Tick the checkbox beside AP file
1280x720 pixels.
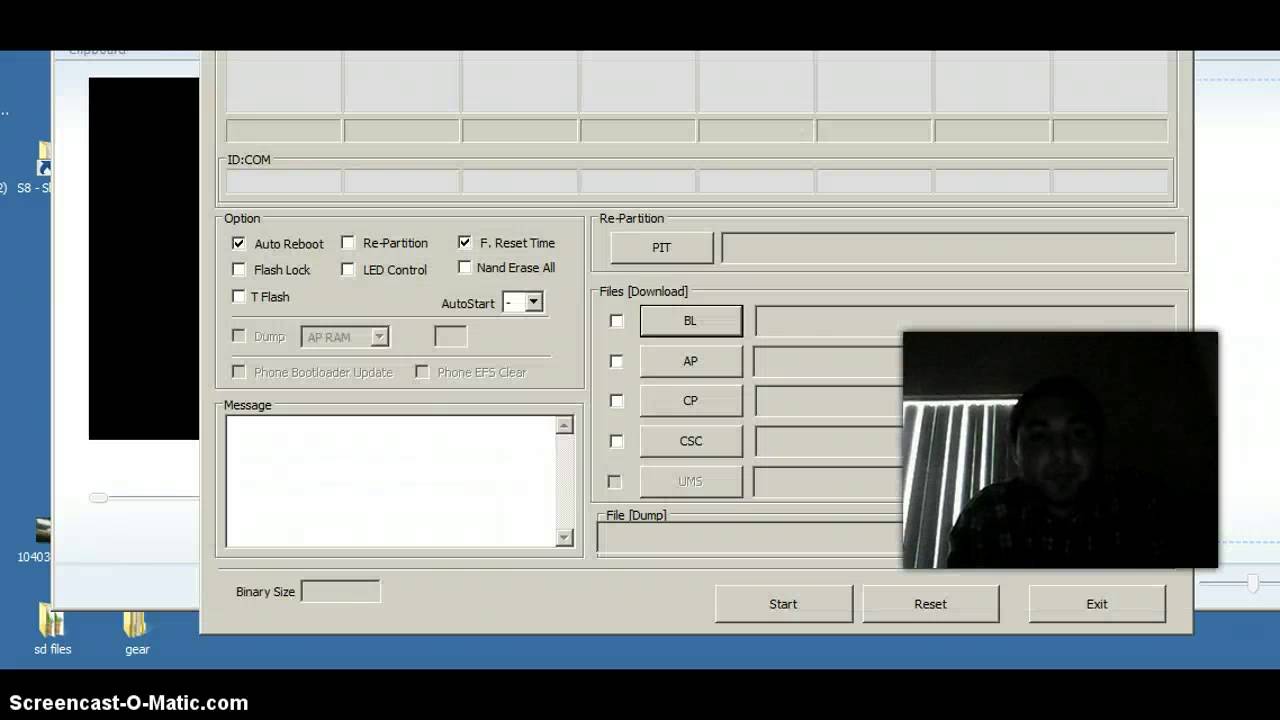tap(616, 361)
